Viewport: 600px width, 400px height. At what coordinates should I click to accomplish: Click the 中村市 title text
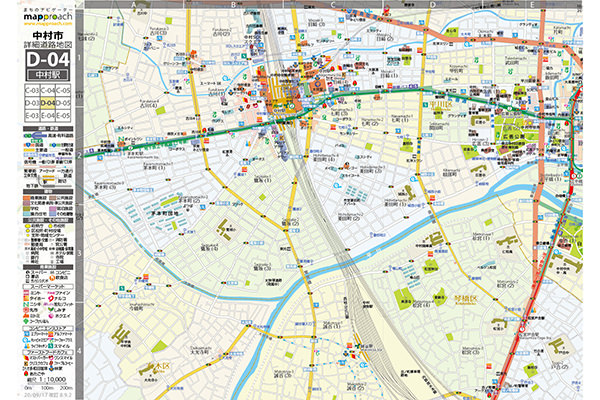(x=48, y=36)
